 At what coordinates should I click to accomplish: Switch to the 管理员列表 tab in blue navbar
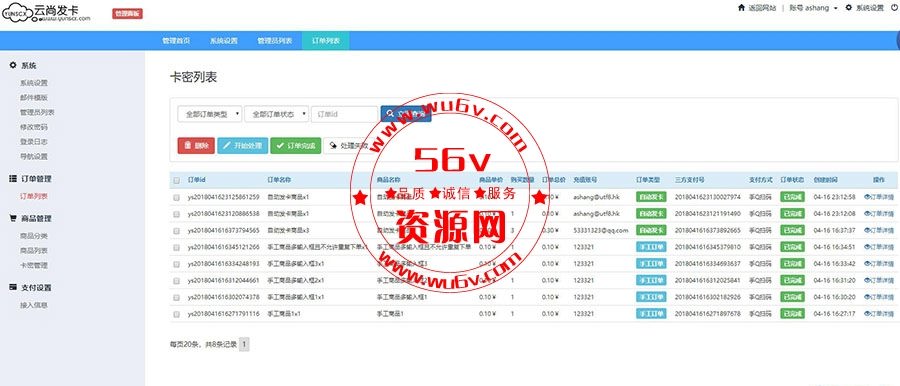[275, 41]
